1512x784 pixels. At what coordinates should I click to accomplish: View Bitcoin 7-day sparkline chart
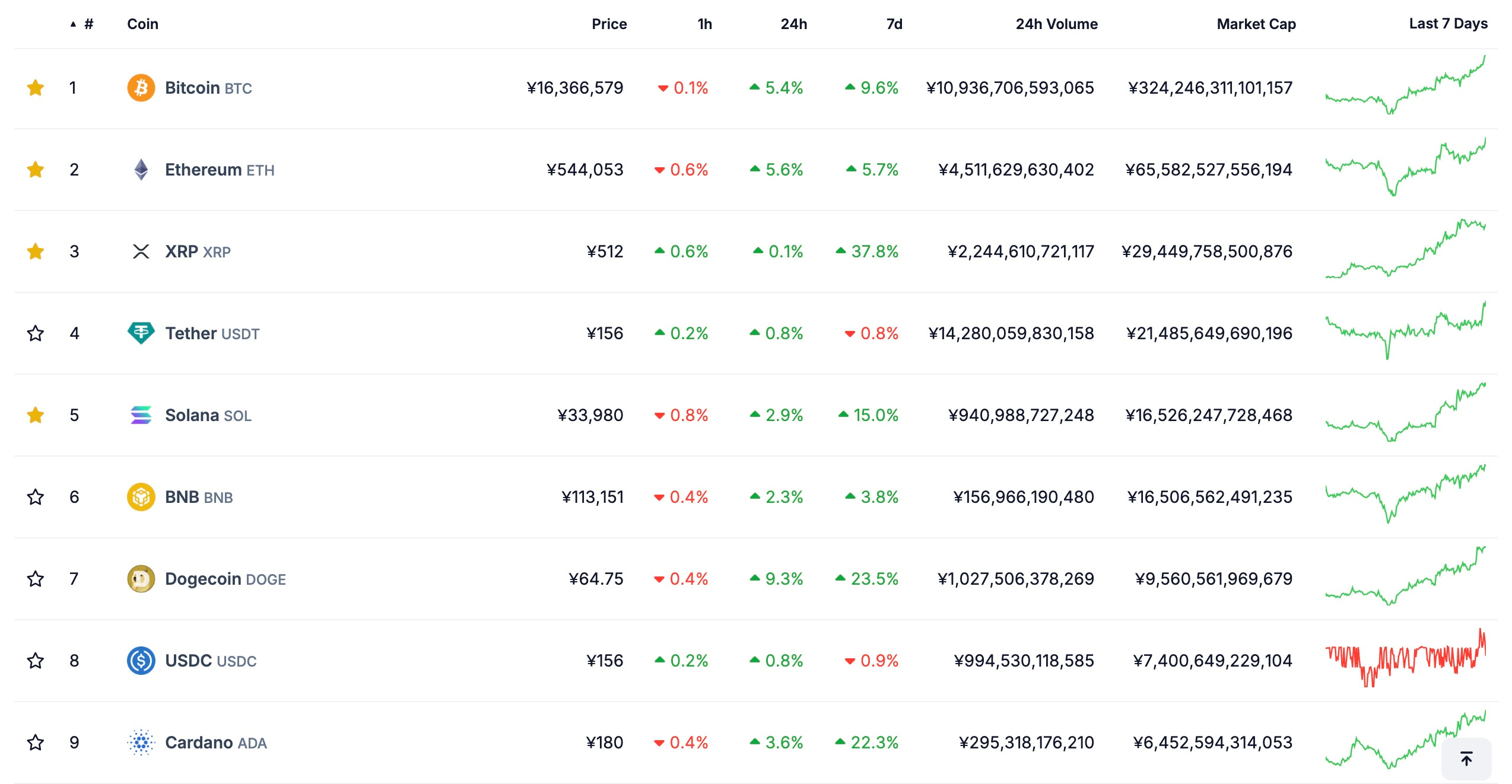(x=1406, y=85)
